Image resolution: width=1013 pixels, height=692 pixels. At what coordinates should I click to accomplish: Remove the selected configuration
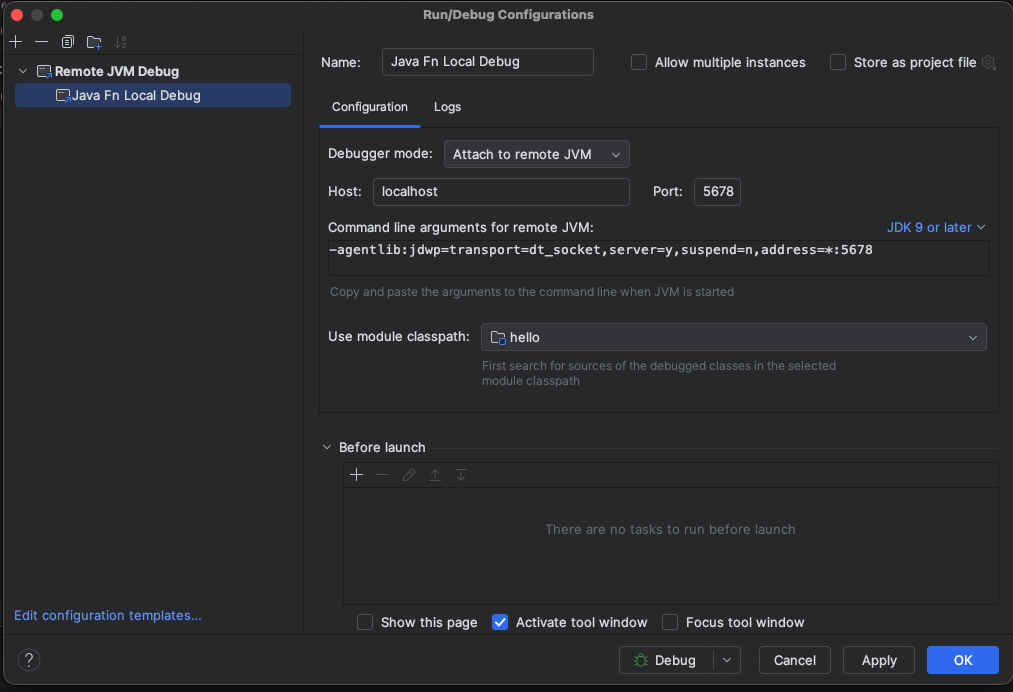coord(41,42)
